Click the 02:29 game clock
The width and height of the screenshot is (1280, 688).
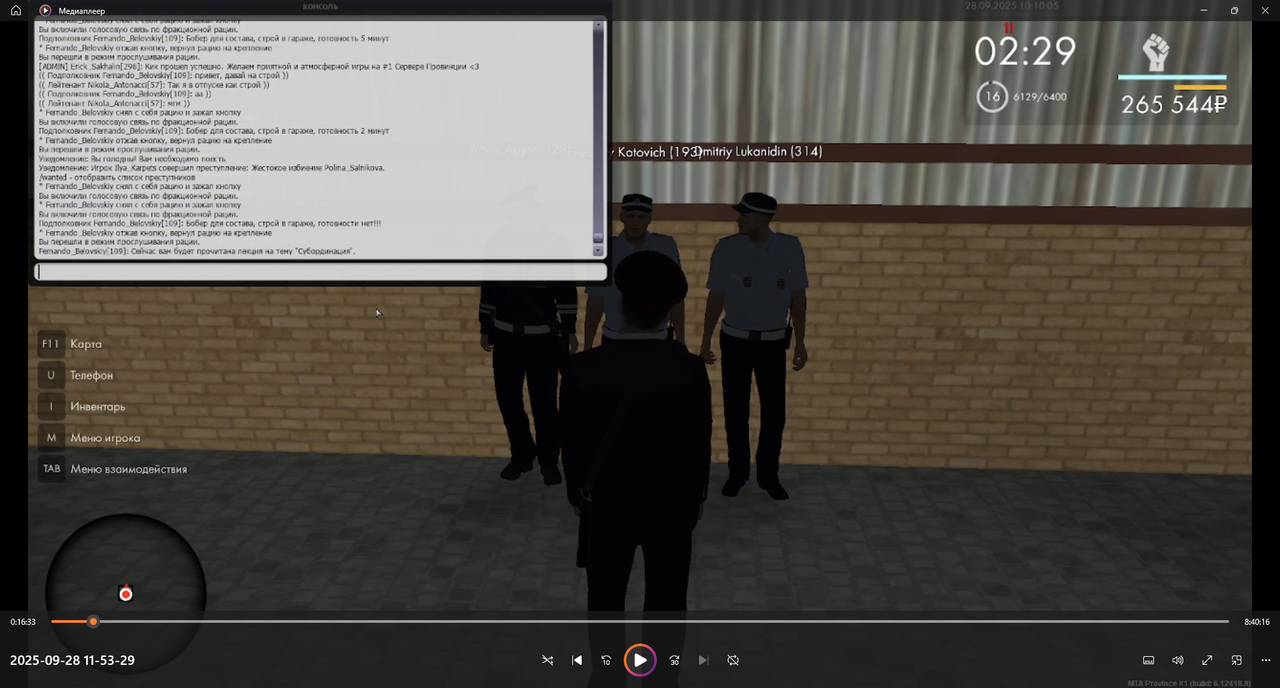coord(1025,51)
